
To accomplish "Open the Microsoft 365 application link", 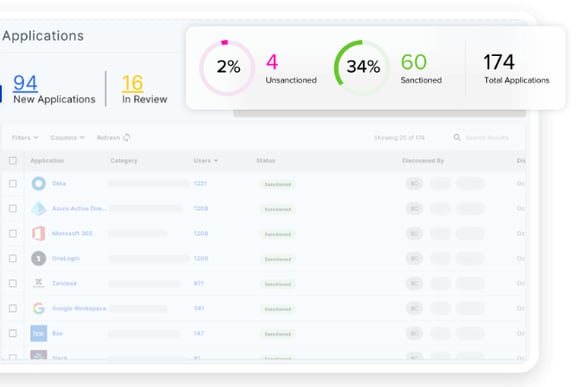I will (72, 233).
